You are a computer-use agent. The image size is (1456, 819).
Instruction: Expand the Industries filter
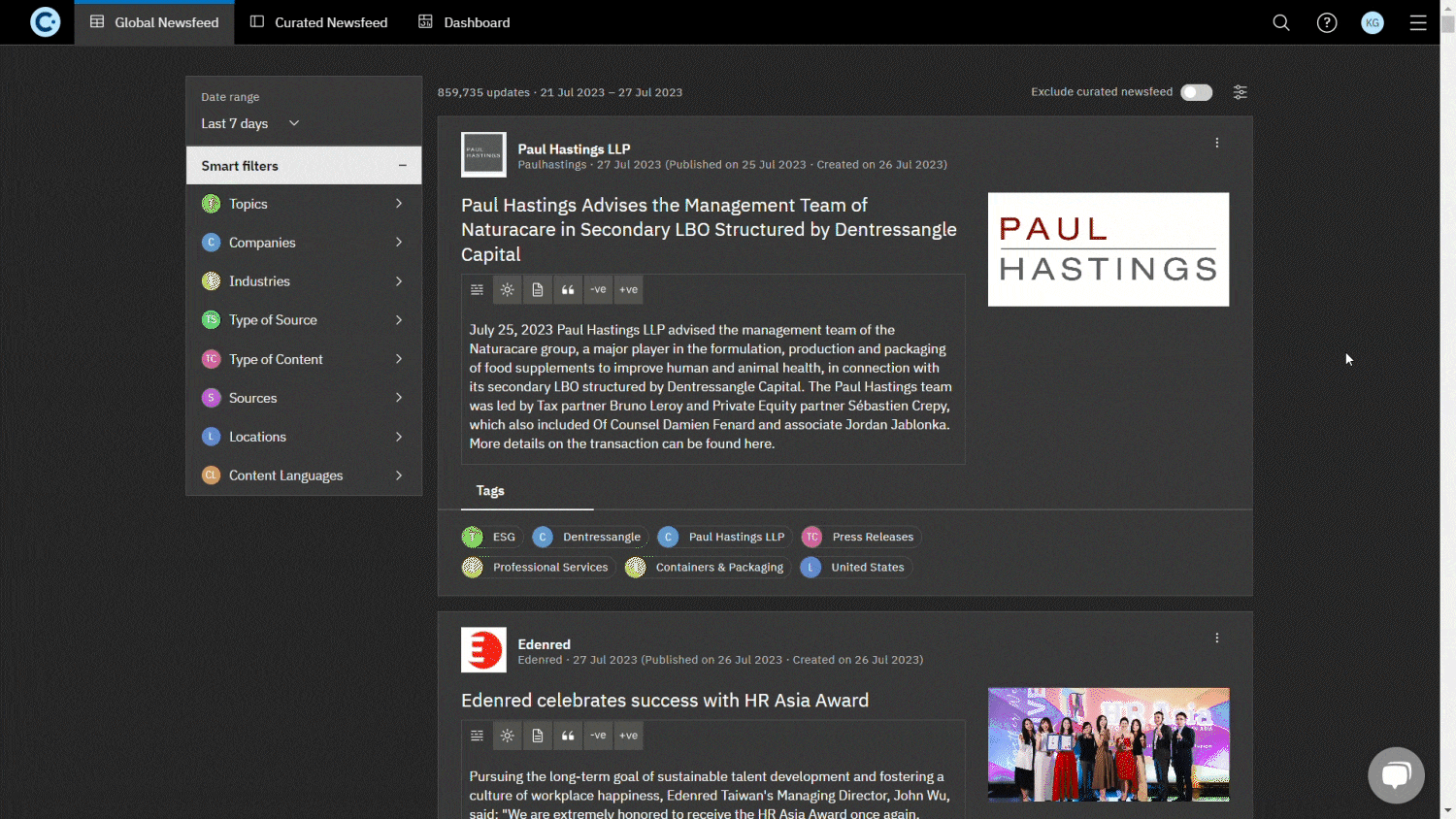(304, 281)
